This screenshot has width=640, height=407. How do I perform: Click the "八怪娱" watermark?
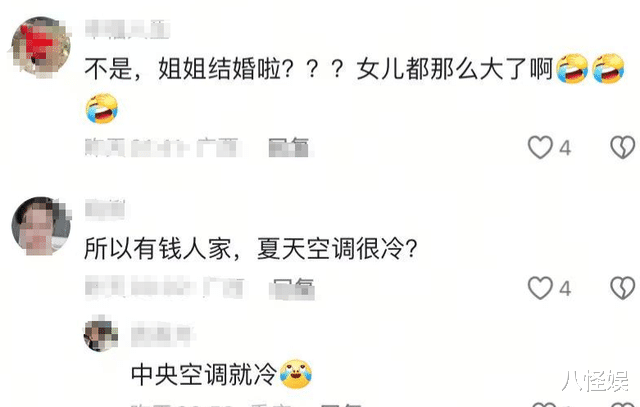pos(595,381)
